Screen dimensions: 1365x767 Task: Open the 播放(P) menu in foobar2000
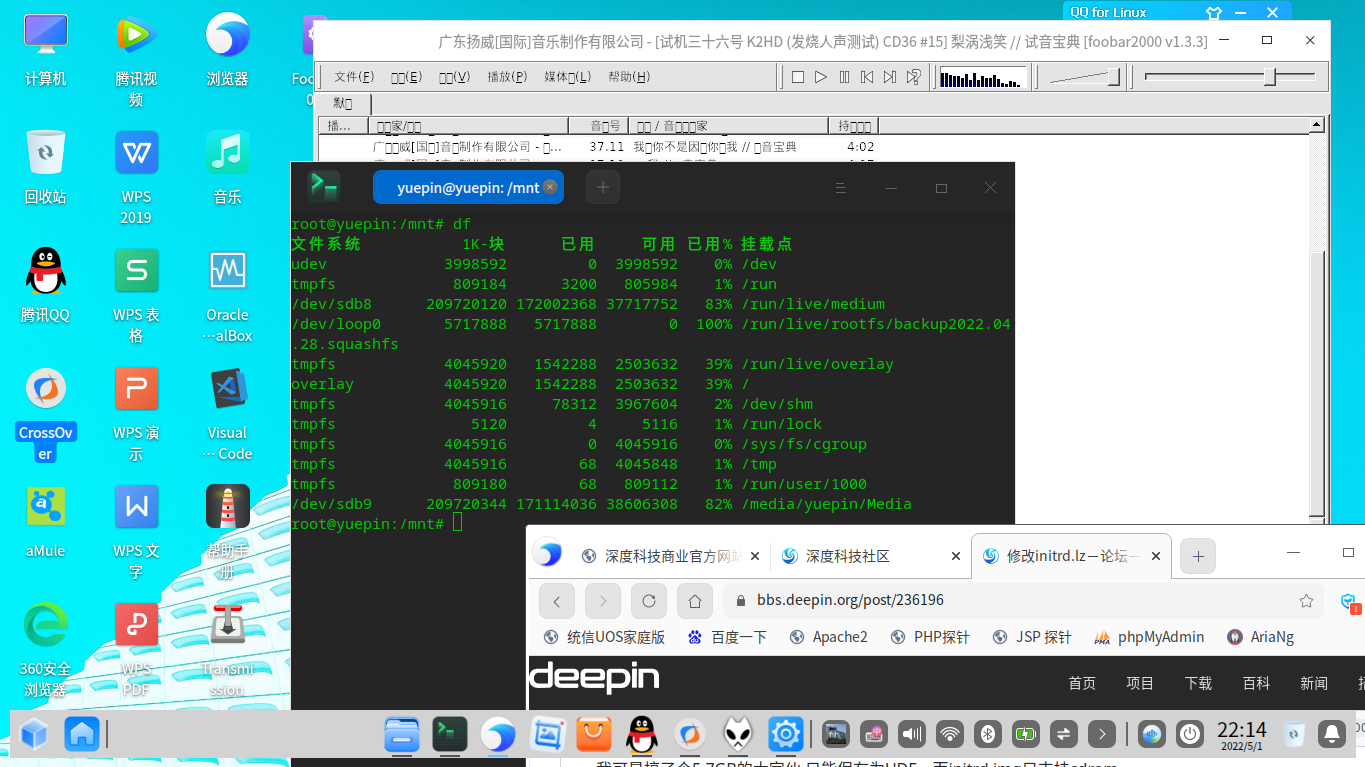[507, 77]
